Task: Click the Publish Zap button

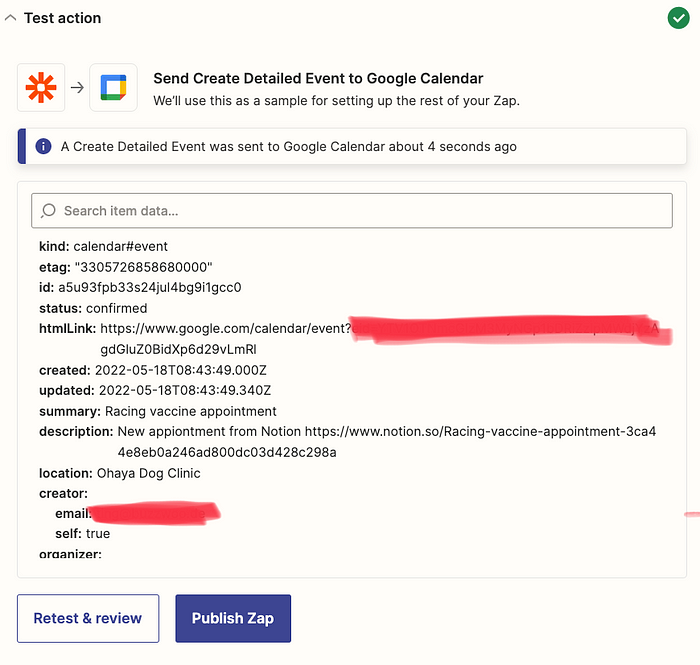Action: click(x=233, y=618)
